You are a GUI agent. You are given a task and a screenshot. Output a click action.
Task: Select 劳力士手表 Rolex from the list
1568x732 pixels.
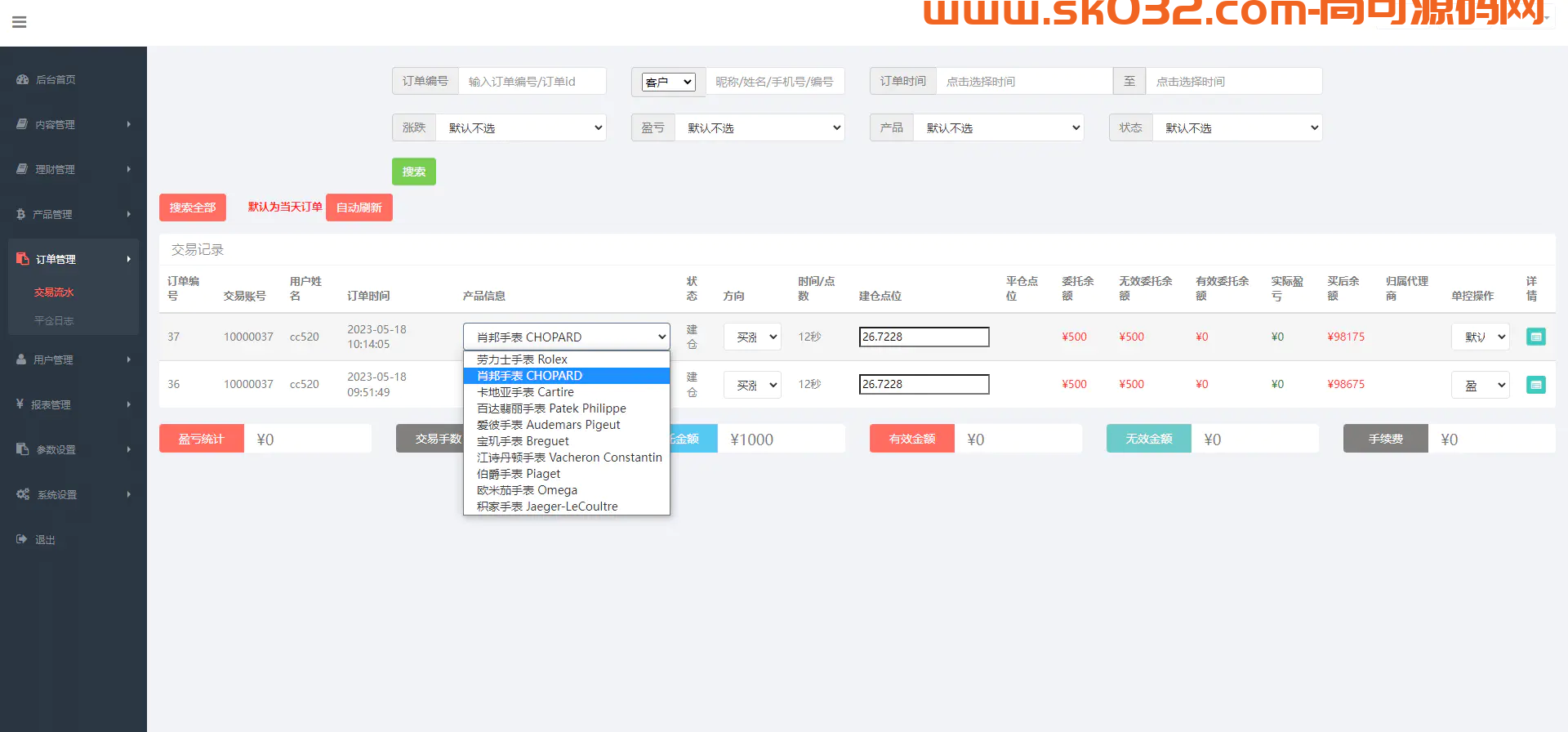(567, 359)
